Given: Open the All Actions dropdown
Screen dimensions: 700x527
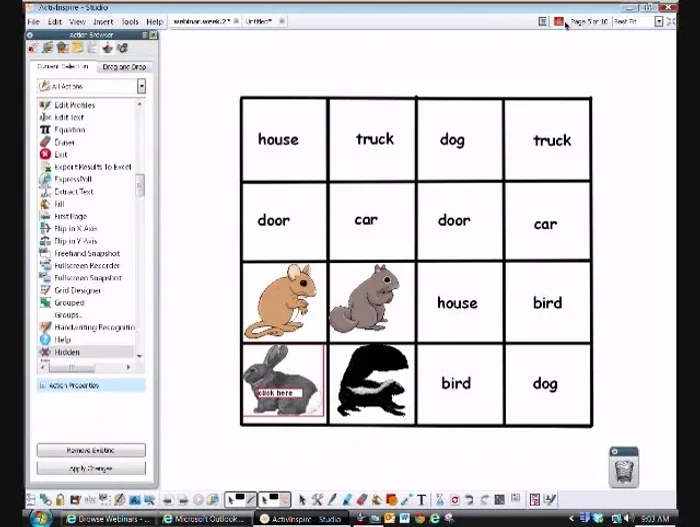Looking at the screenshot, I should click(x=141, y=86).
